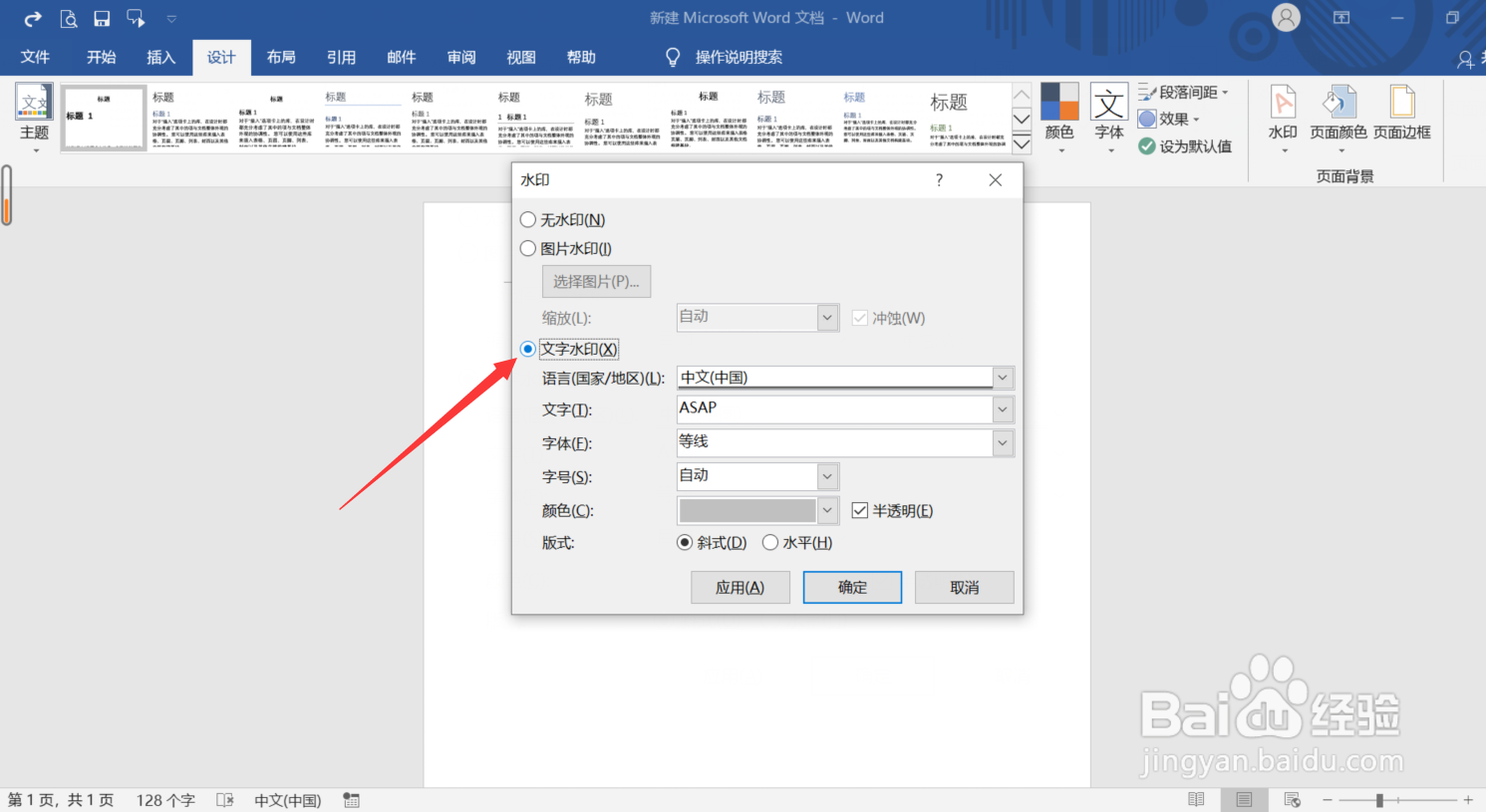Switch to the 布局 layout tab

[x=281, y=58]
